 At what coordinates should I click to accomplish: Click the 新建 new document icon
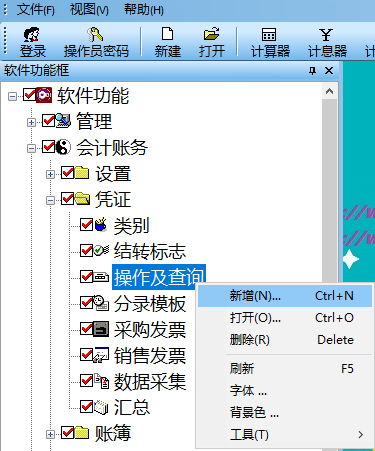point(167,34)
